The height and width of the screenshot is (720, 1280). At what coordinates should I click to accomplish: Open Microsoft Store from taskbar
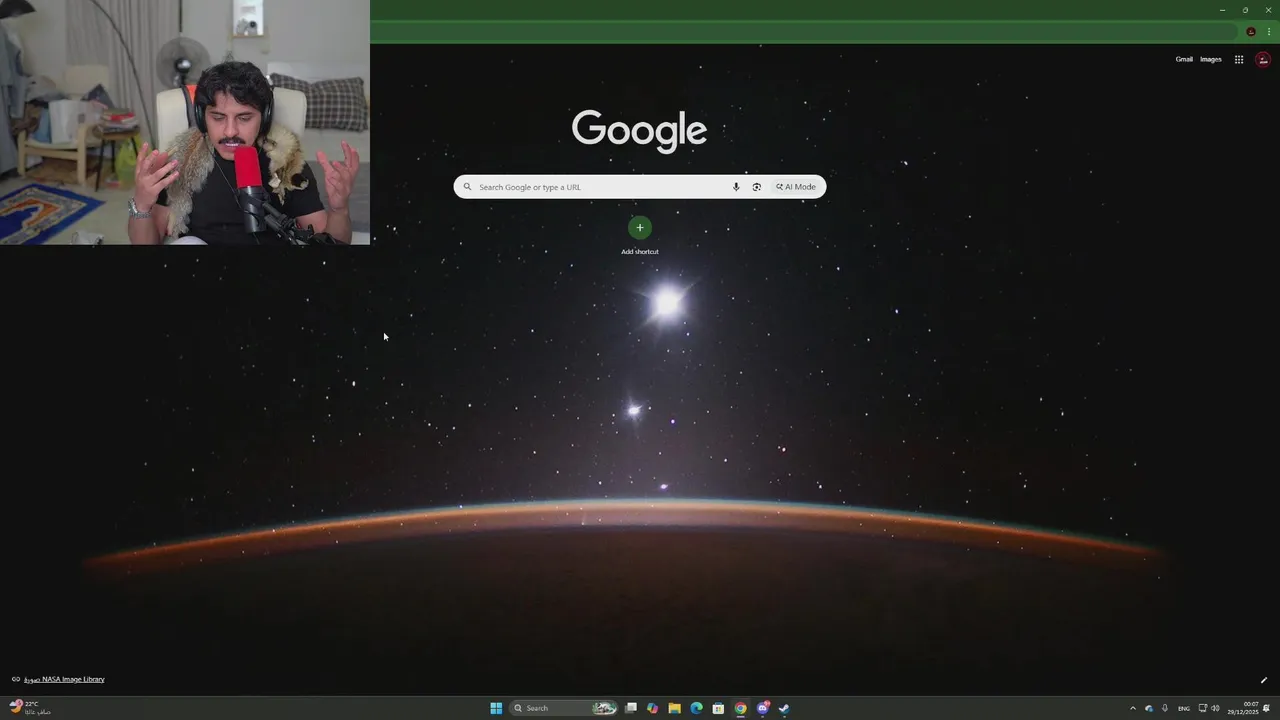718,708
